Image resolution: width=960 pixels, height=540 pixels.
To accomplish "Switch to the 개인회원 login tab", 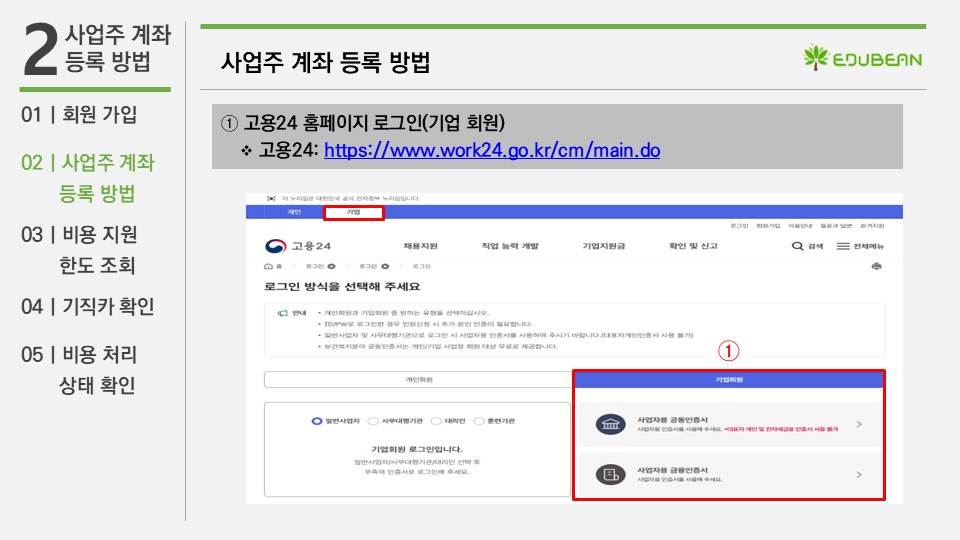I will pyautogui.click(x=418, y=380).
